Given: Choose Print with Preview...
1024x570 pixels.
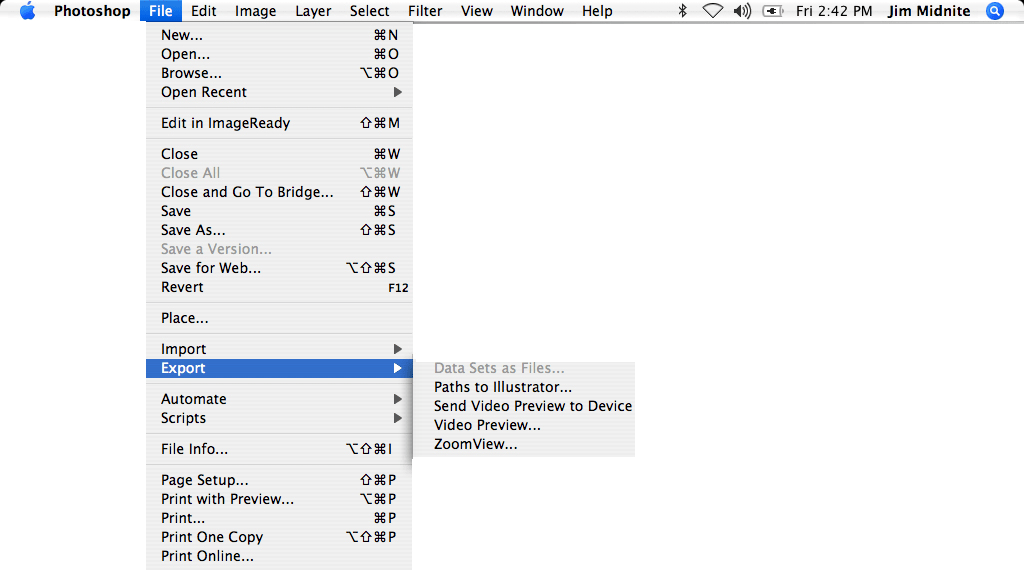Looking at the screenshot, I should 279,499.
